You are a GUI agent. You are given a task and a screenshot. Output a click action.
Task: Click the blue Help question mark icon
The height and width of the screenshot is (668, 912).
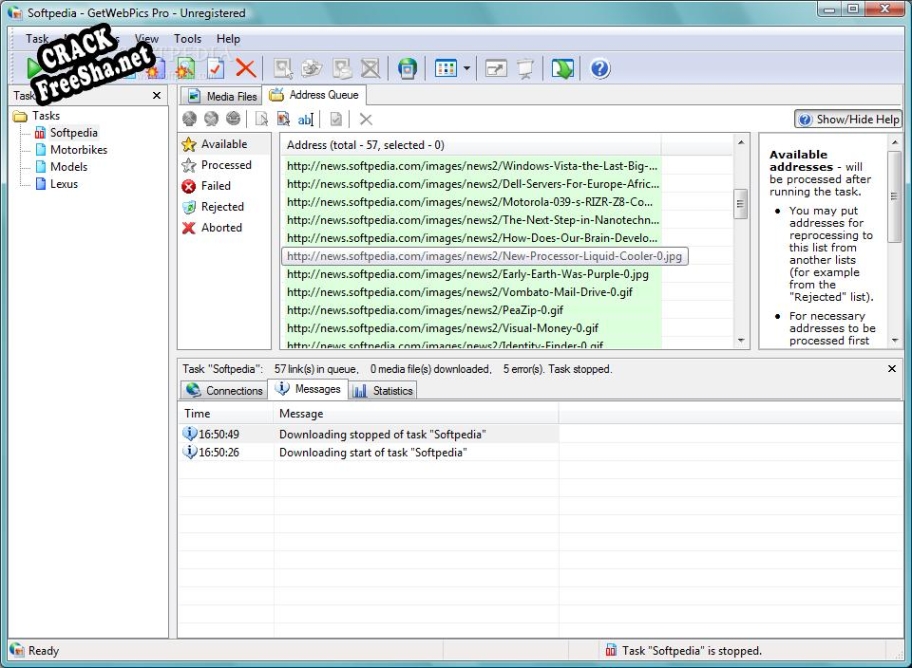(600, 68)
